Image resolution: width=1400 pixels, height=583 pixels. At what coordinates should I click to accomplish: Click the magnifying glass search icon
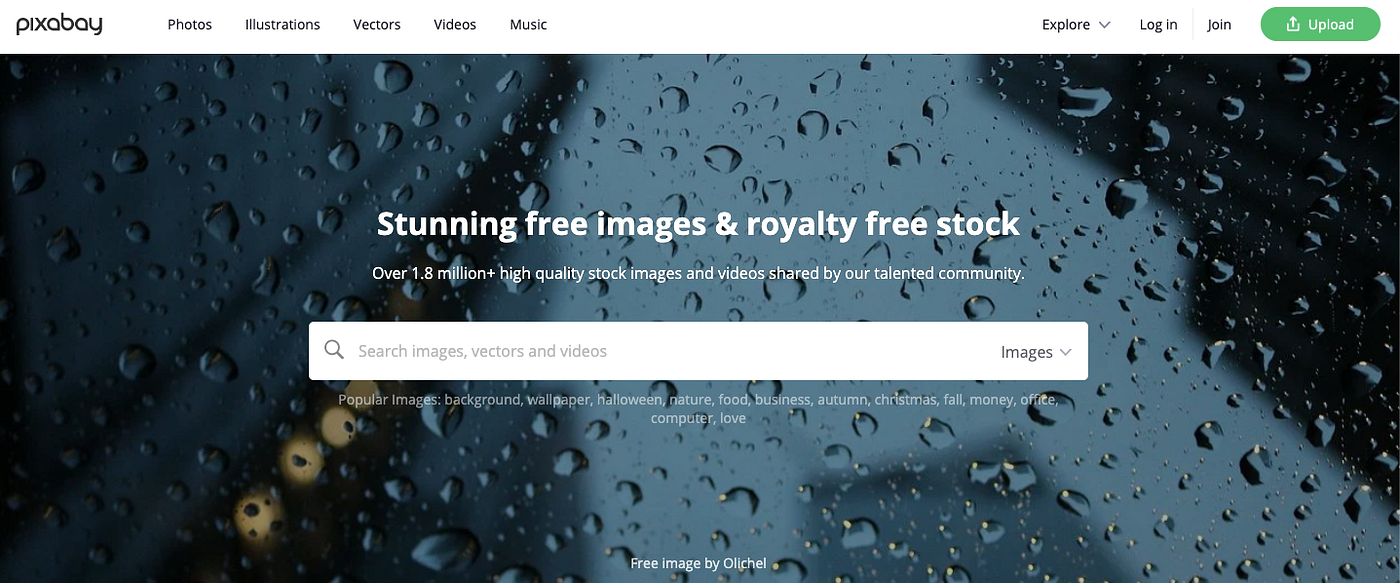coord(334,350)
